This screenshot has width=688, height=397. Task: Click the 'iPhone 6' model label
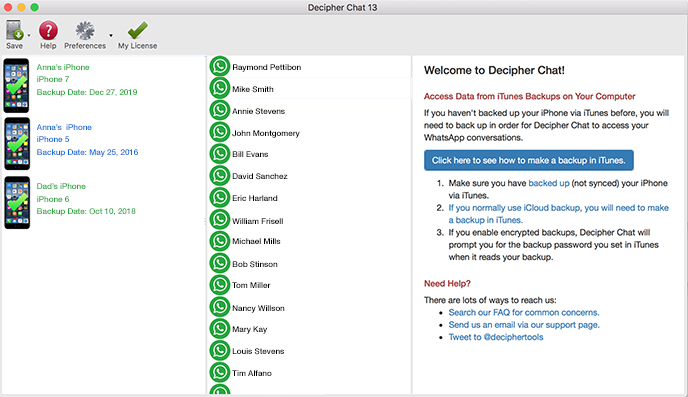pyautogui.click(x=53, y=199)
